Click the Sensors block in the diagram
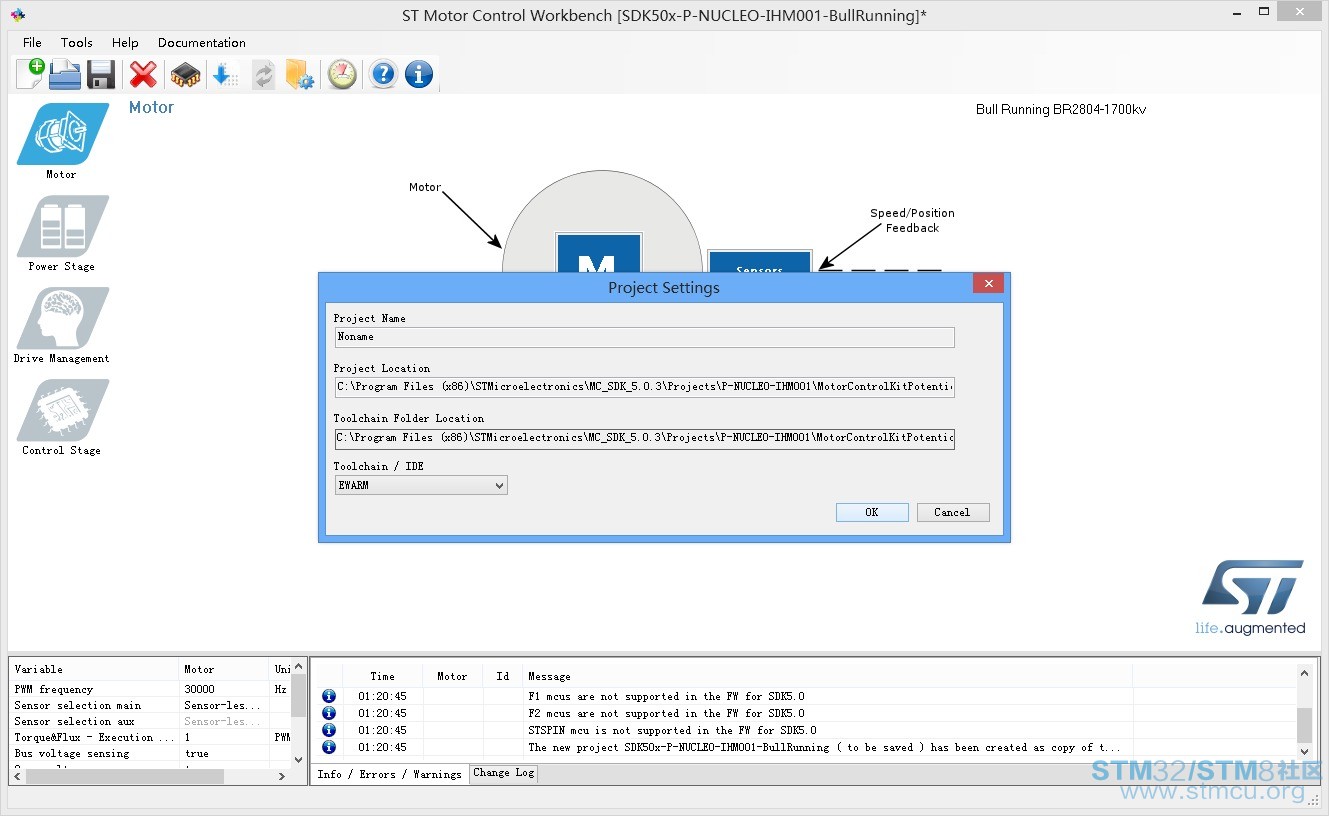This screenshot has height=816, width=1329. (760, 261)
